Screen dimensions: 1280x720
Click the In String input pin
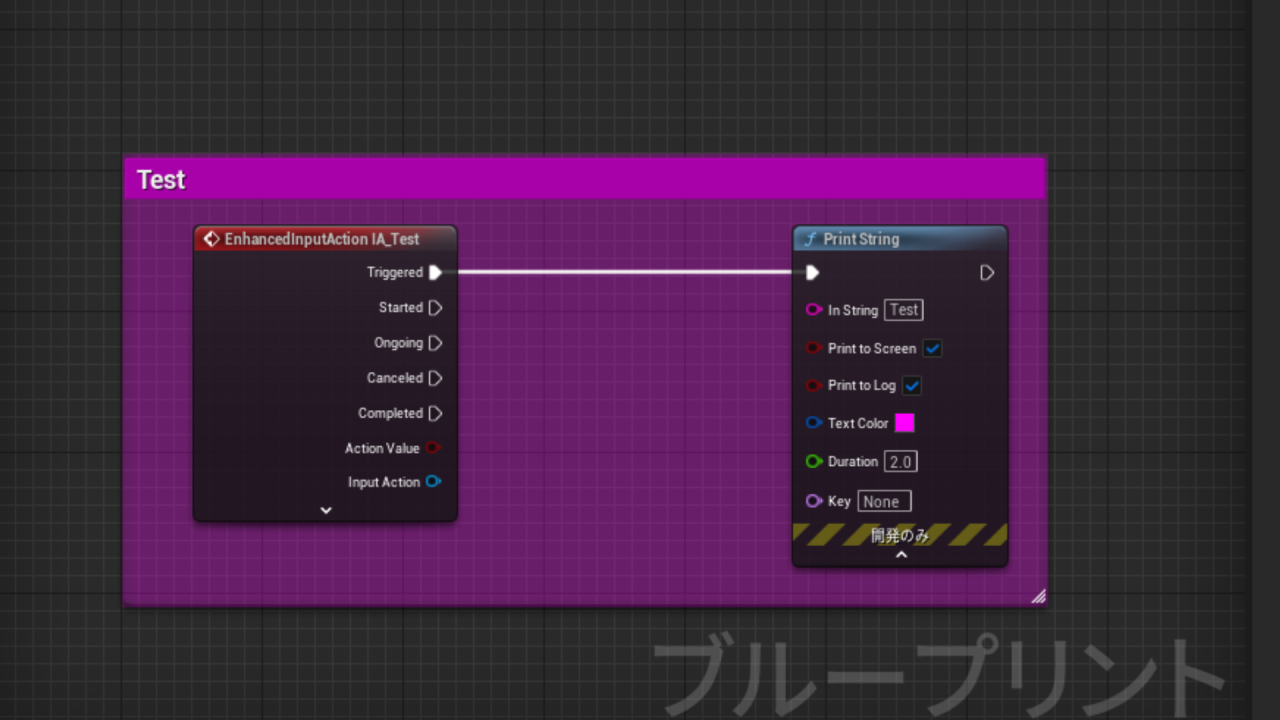click(814, 310)
